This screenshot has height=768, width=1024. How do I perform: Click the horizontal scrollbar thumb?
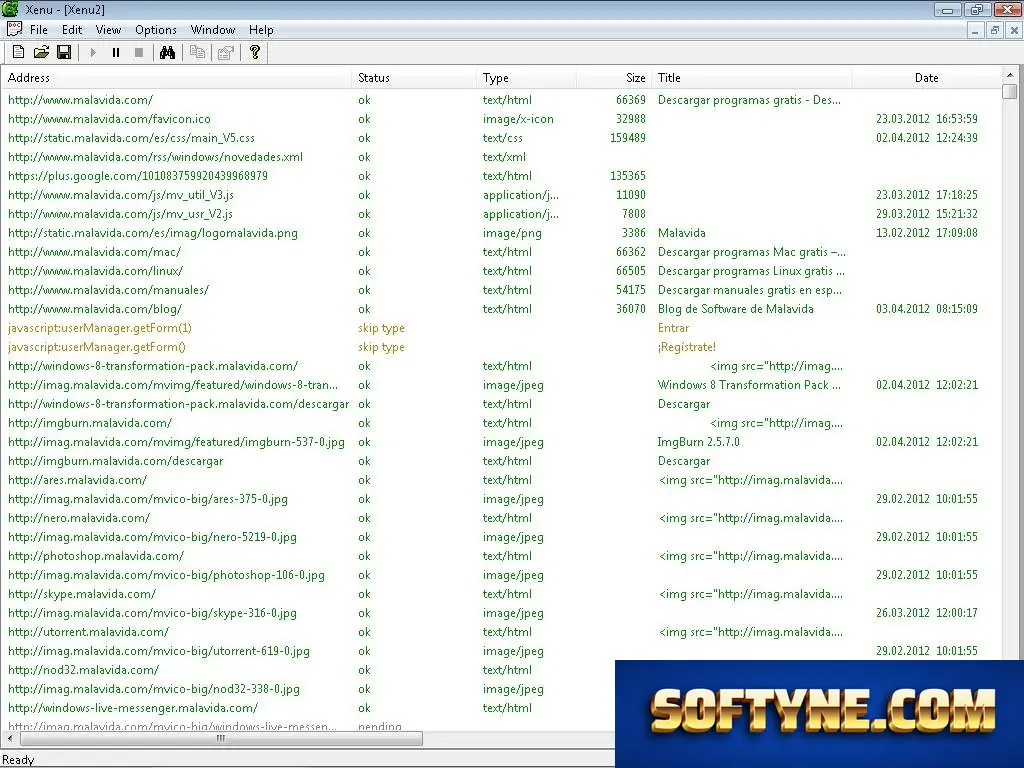click(x=221, y=739)
